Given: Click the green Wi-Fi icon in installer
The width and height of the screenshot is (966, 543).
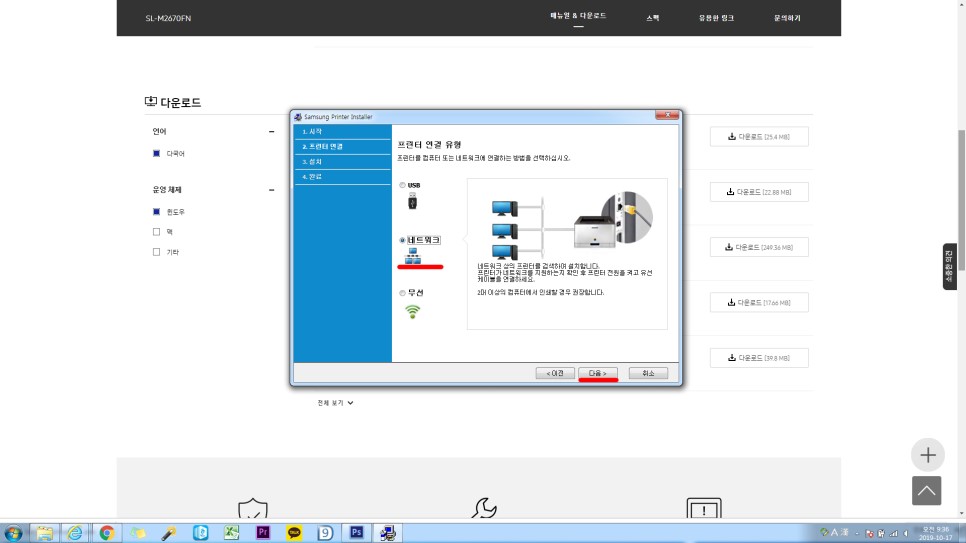Looking at the screenshot, I should (413, 311).
